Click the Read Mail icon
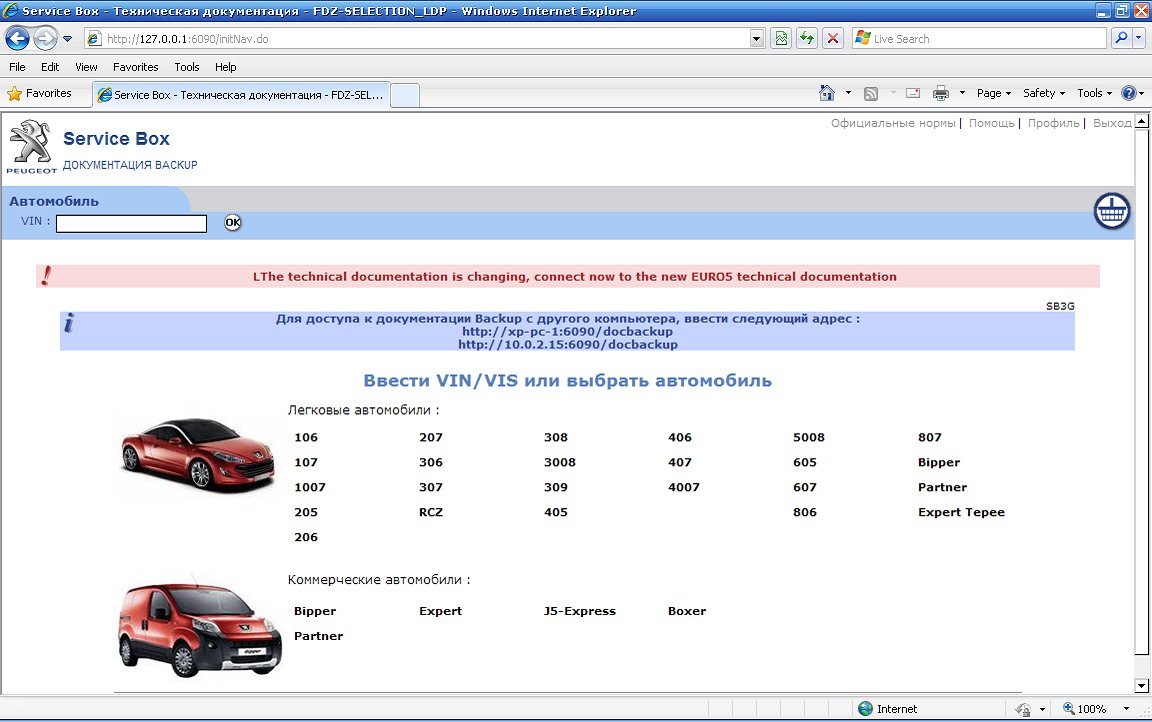Image resolution: width=1152 pixels, height=722 pixels. coord(913,93)
